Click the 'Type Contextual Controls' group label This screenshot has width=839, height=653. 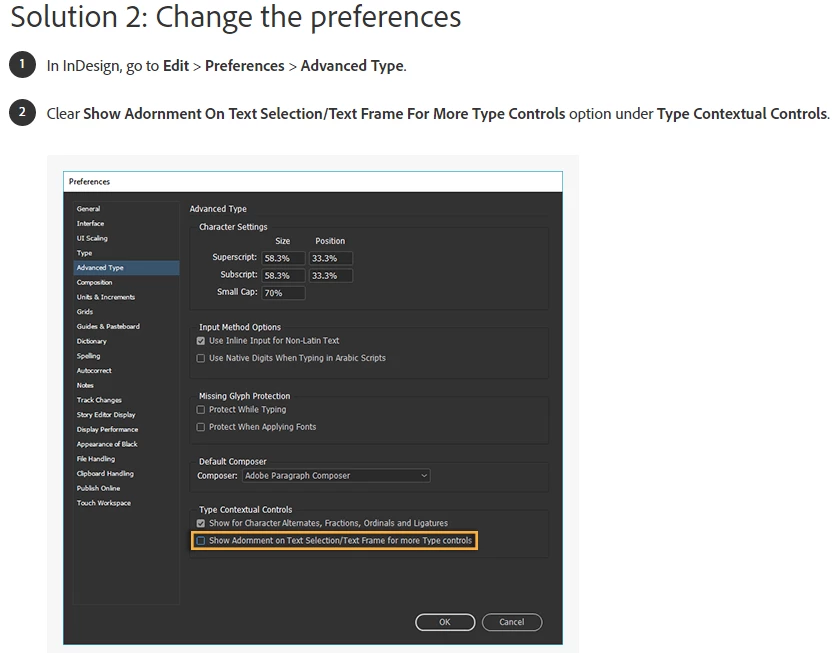tap(246, 510)
